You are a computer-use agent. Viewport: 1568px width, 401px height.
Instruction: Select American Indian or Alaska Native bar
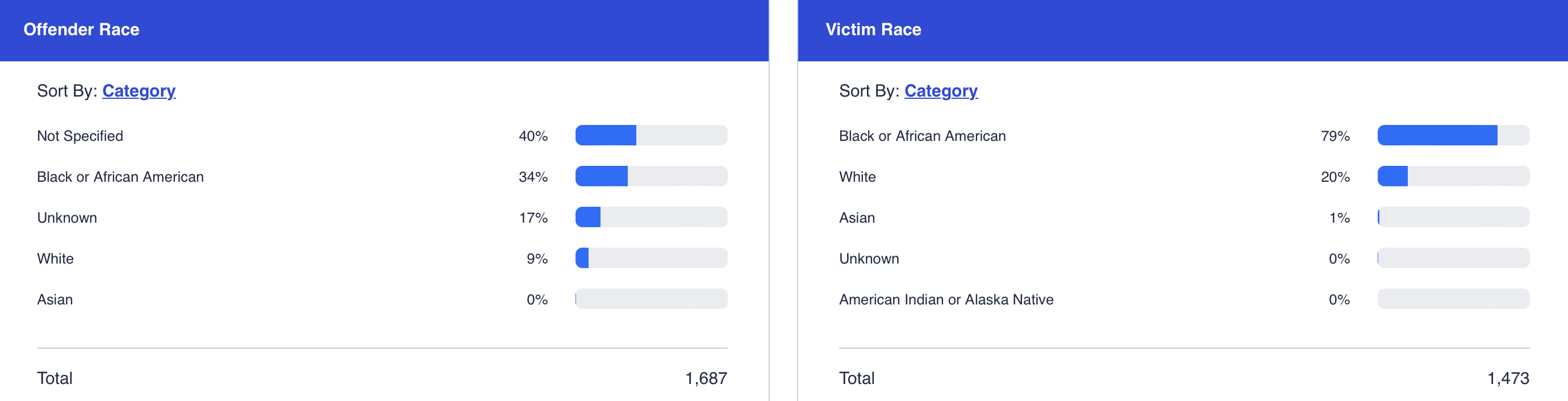(x=1453, y=299)
